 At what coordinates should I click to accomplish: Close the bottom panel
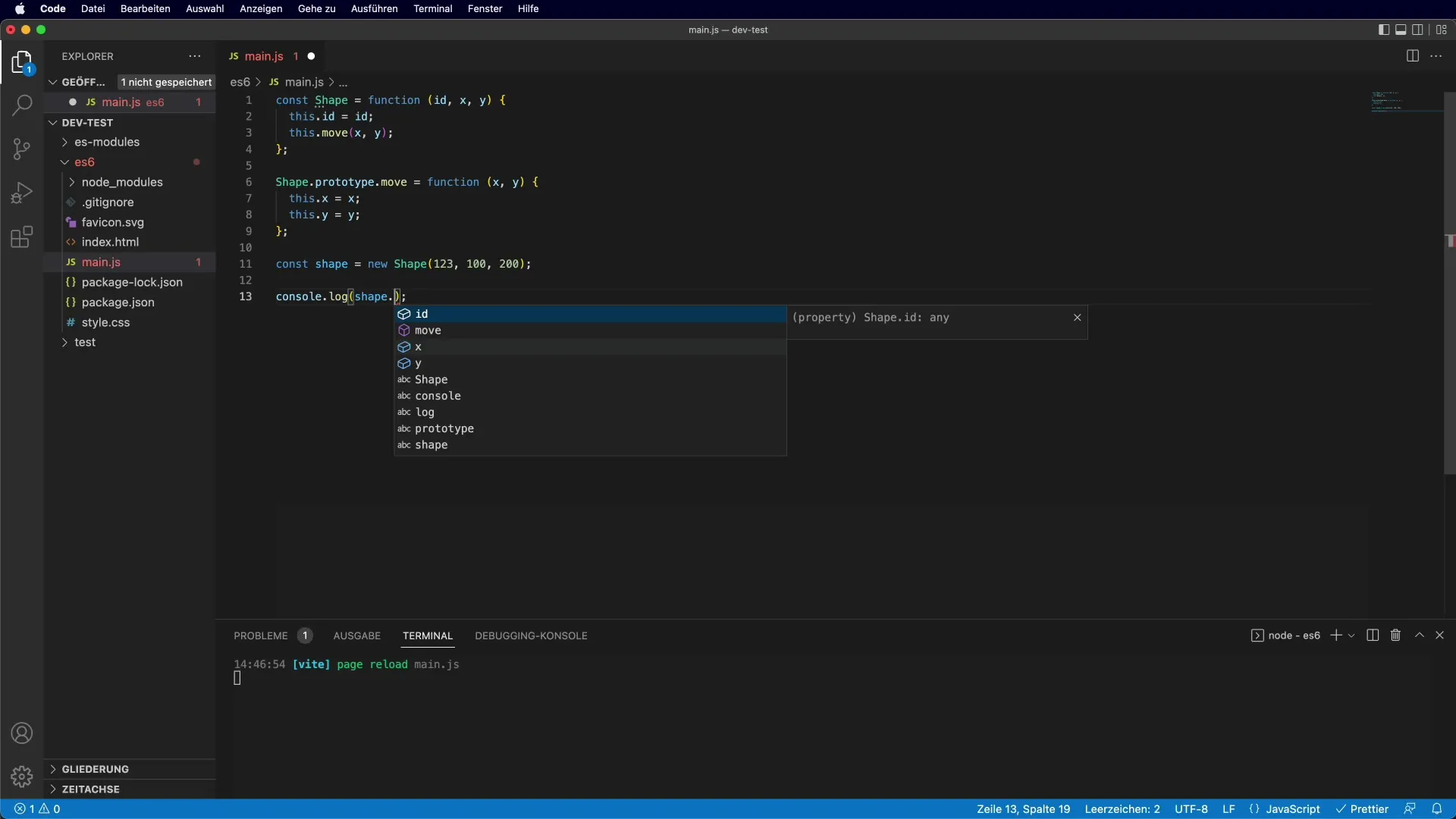click(1439, 635)
